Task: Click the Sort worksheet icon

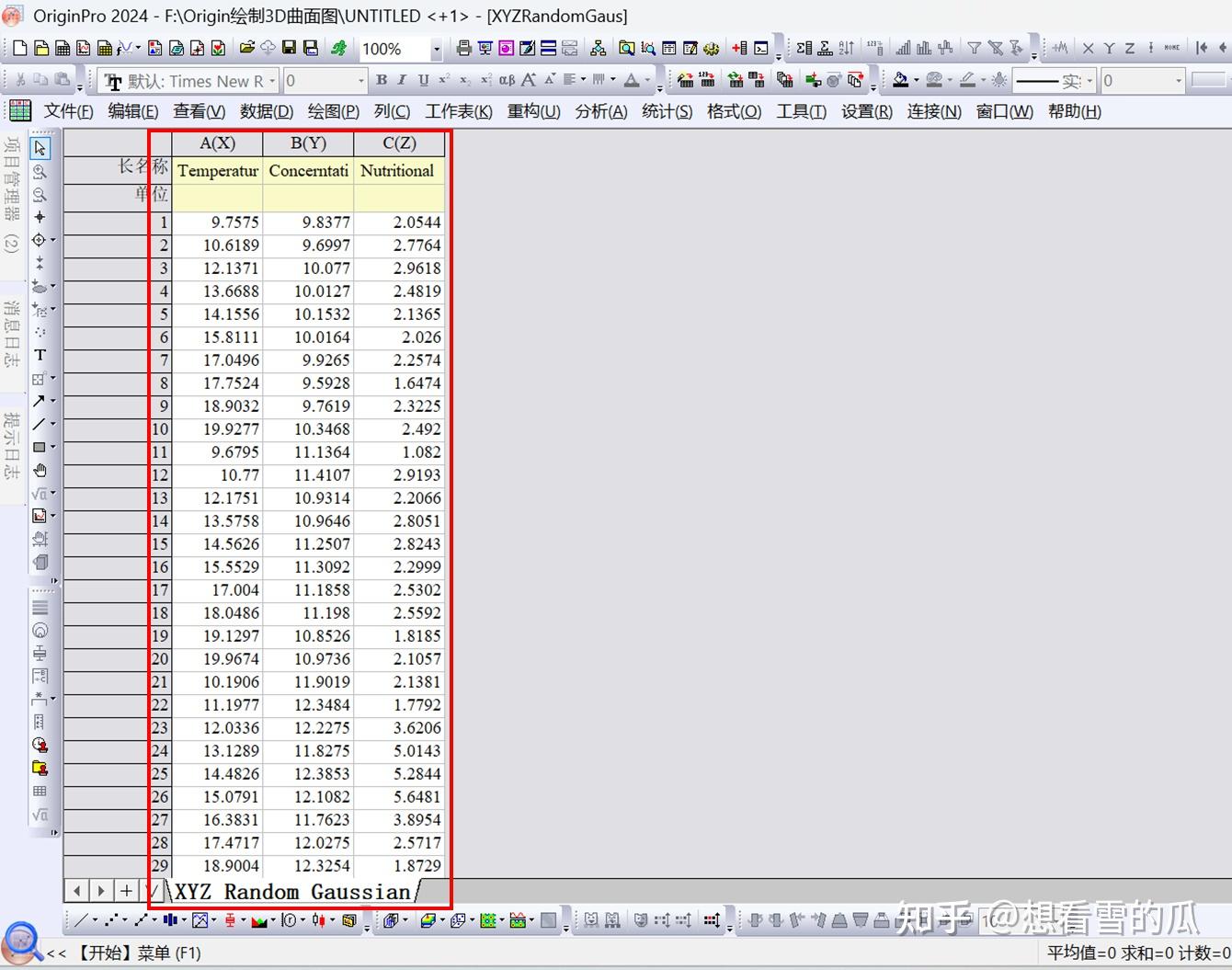Action: pos(847,48)
